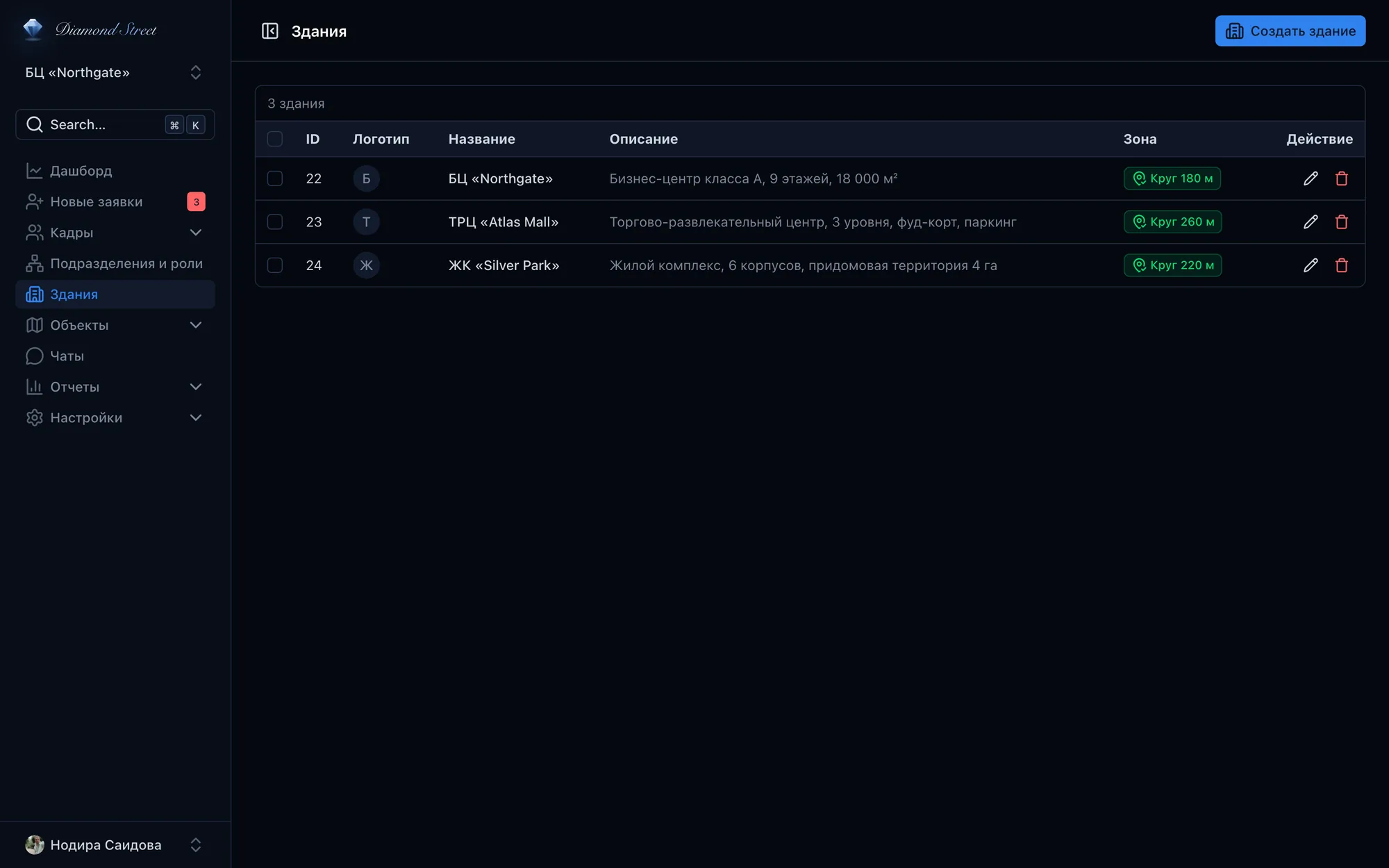The image size is (1389, 868).
Task: Delete ТРЦ «Atlas Mall» with trash icon
Action: tap(1341, 222)
